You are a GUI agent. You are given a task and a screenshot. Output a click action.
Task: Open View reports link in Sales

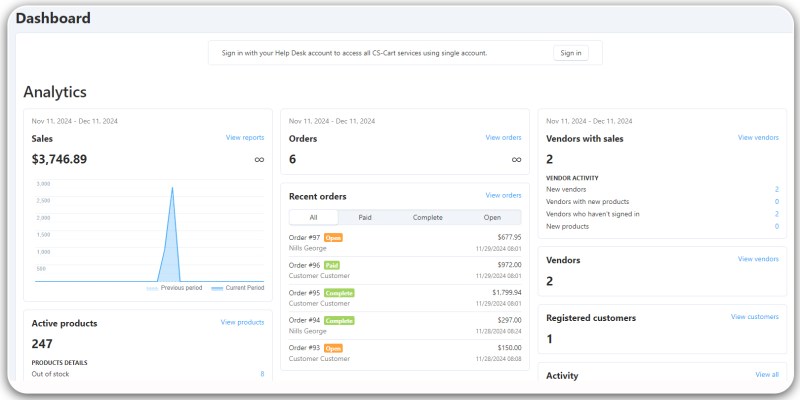[x=245, y=138]
